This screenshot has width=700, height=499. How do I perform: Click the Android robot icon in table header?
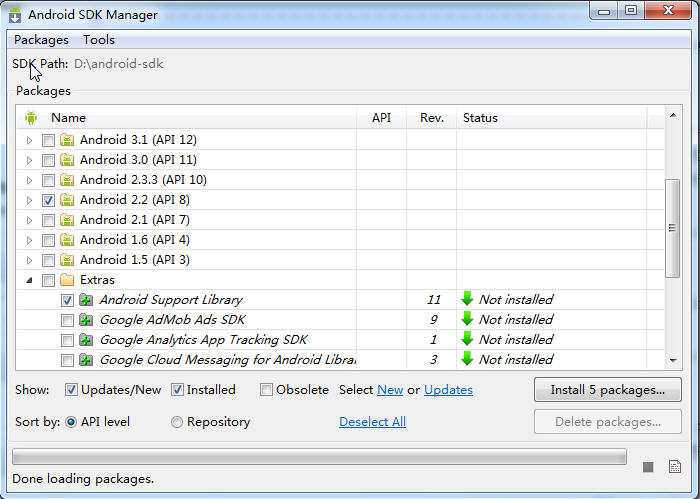tap(31, 118)
